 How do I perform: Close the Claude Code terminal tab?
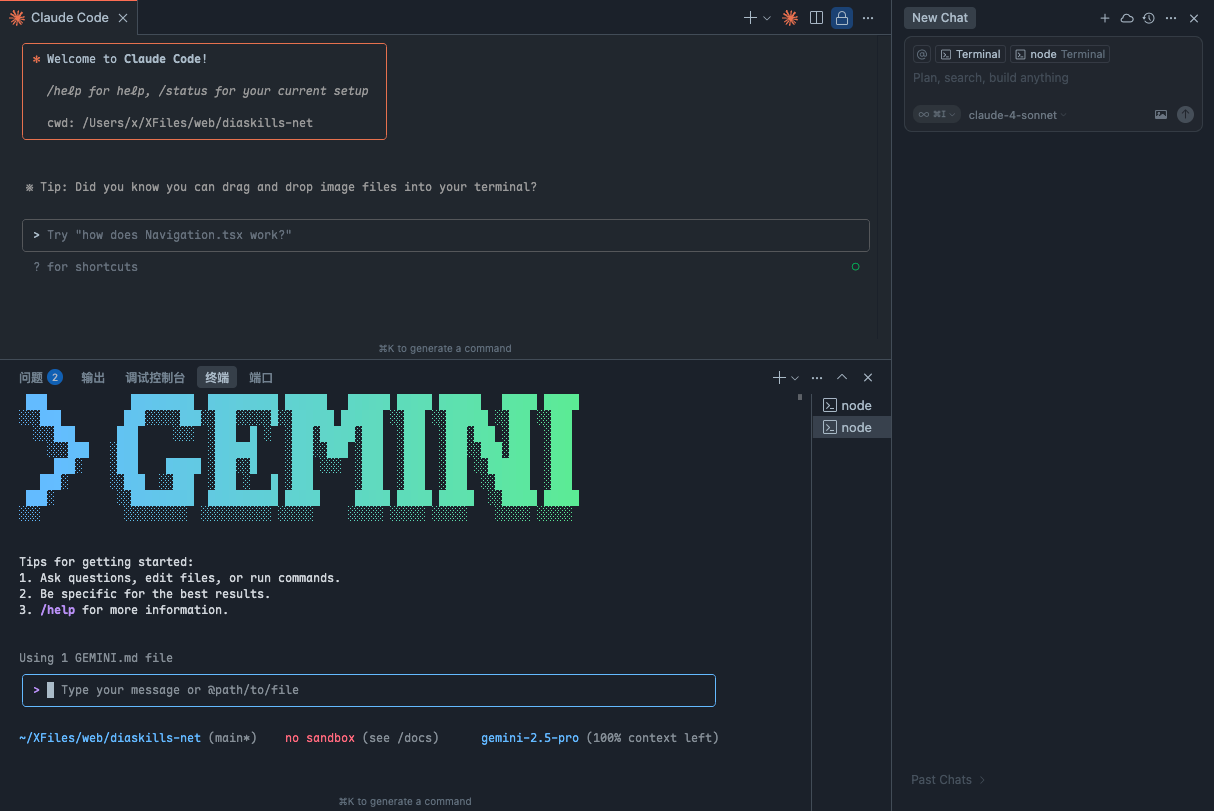(122, 18)
